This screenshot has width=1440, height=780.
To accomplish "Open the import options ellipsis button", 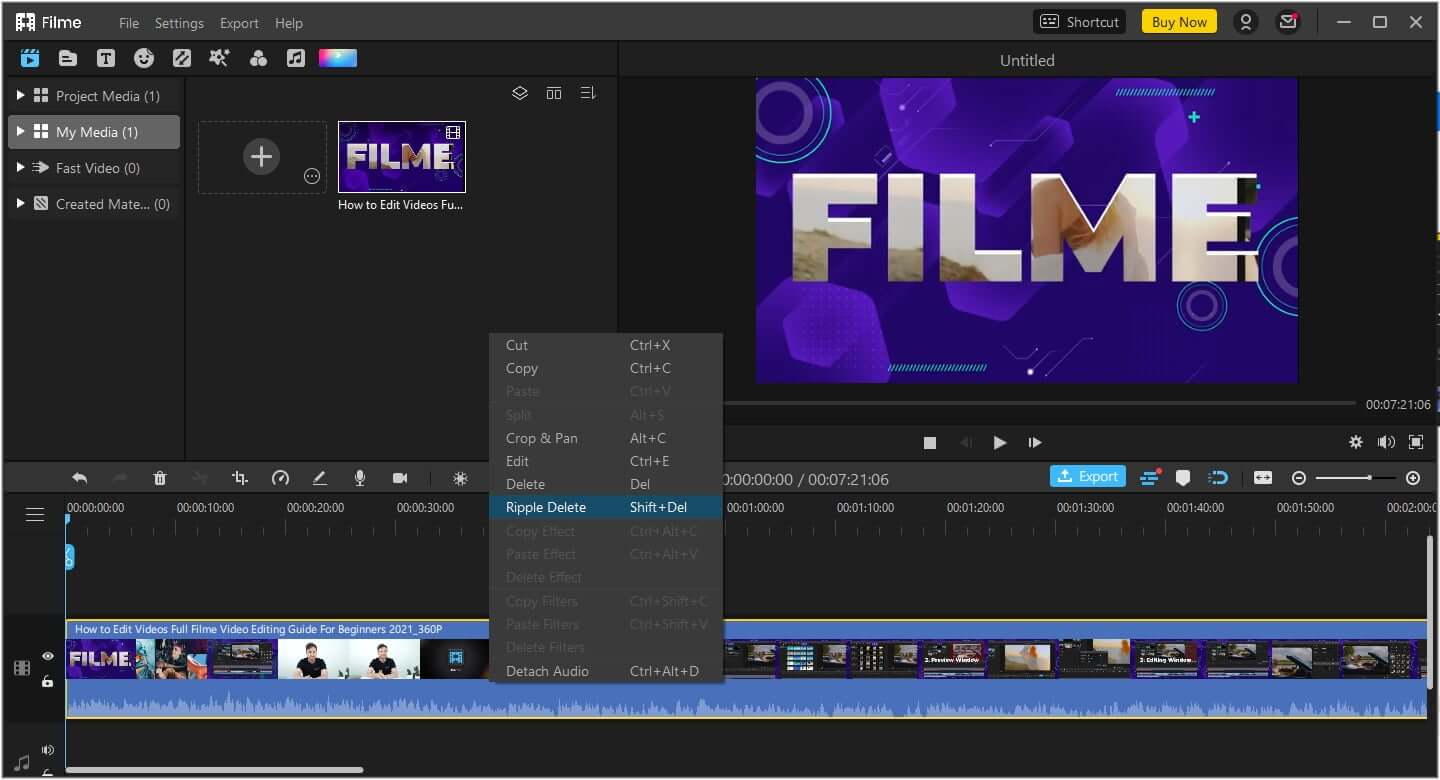I will pyautogui.click(x=312, y=176).
